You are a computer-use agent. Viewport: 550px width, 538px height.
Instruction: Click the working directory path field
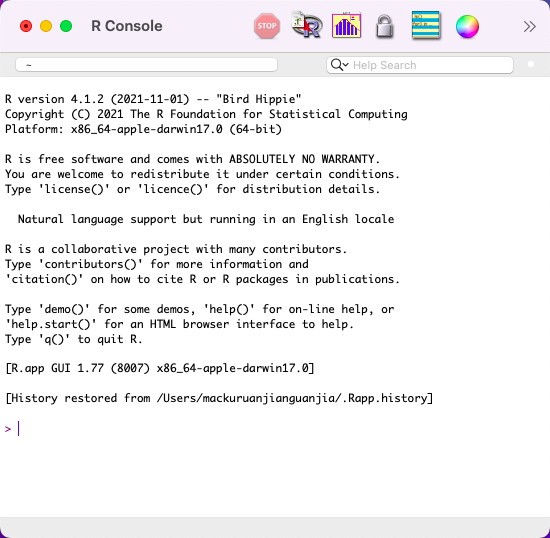coord(146,65)
